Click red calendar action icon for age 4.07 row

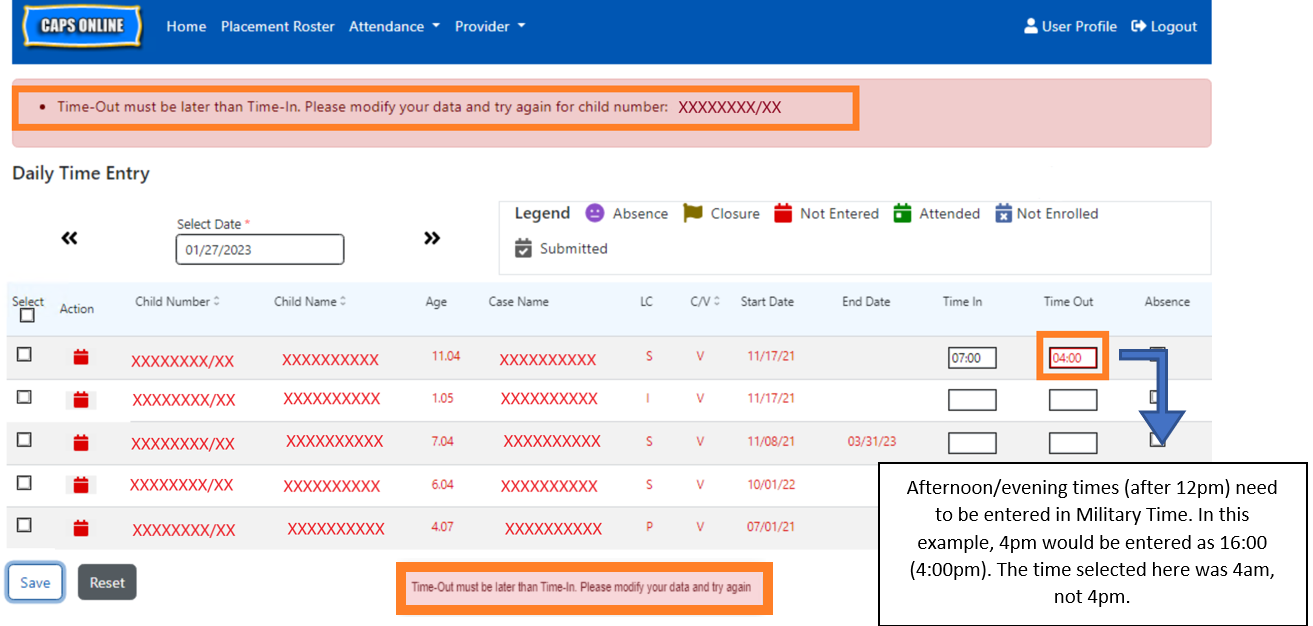pyautogui.click(x=81, y=528)
